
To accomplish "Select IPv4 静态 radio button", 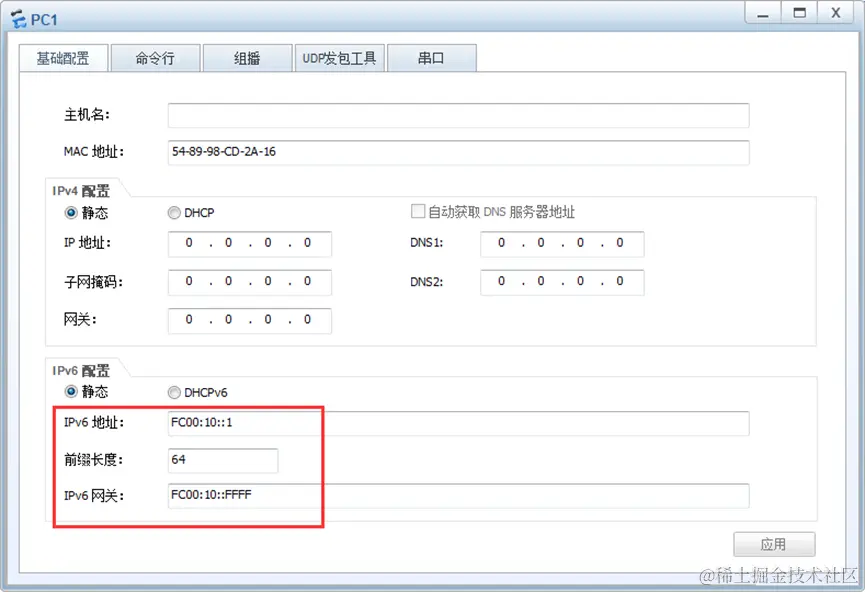I will [71, 212].
